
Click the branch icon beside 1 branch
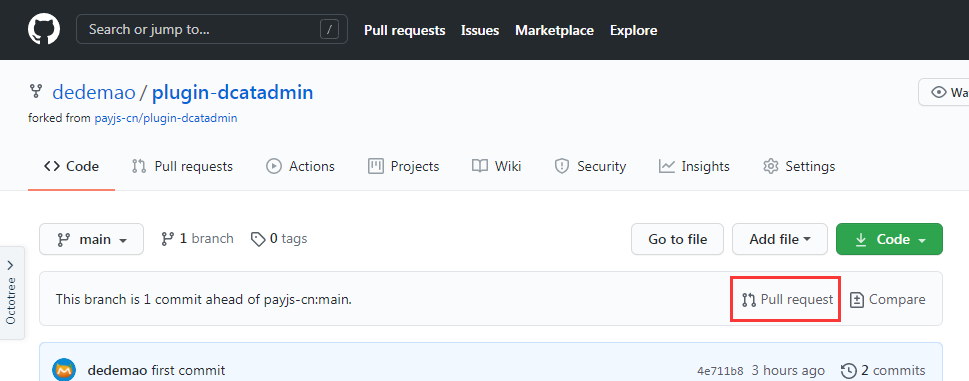coord(167,239)
